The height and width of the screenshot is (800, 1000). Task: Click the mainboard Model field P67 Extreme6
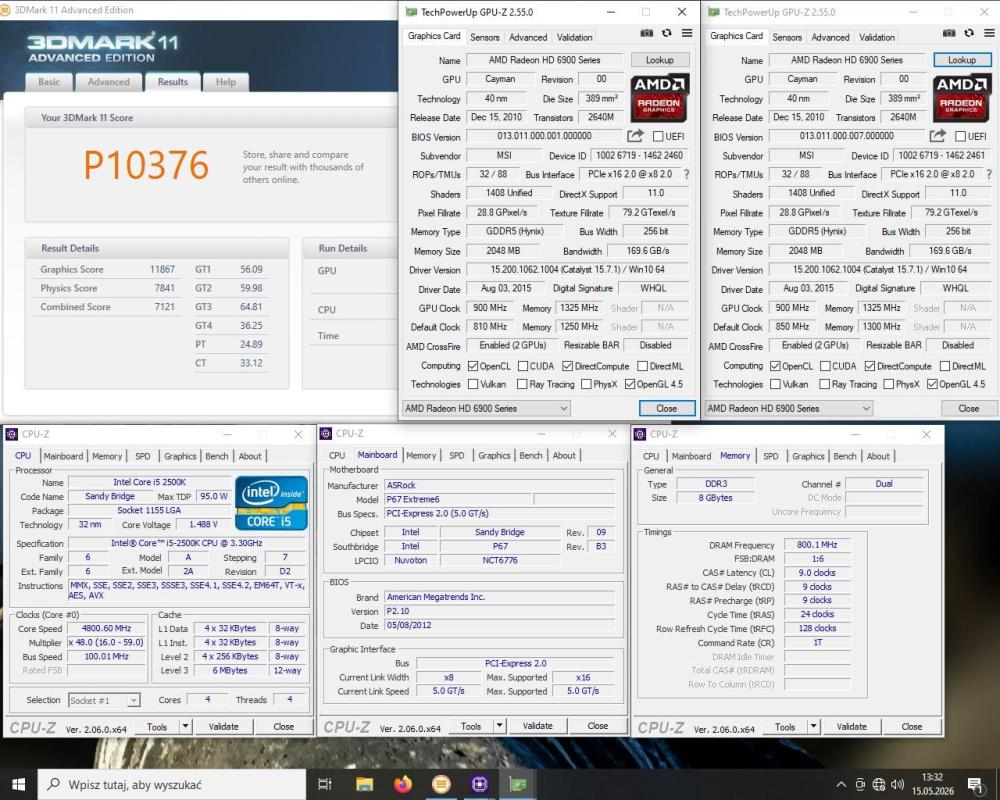(x=459, y=500)
